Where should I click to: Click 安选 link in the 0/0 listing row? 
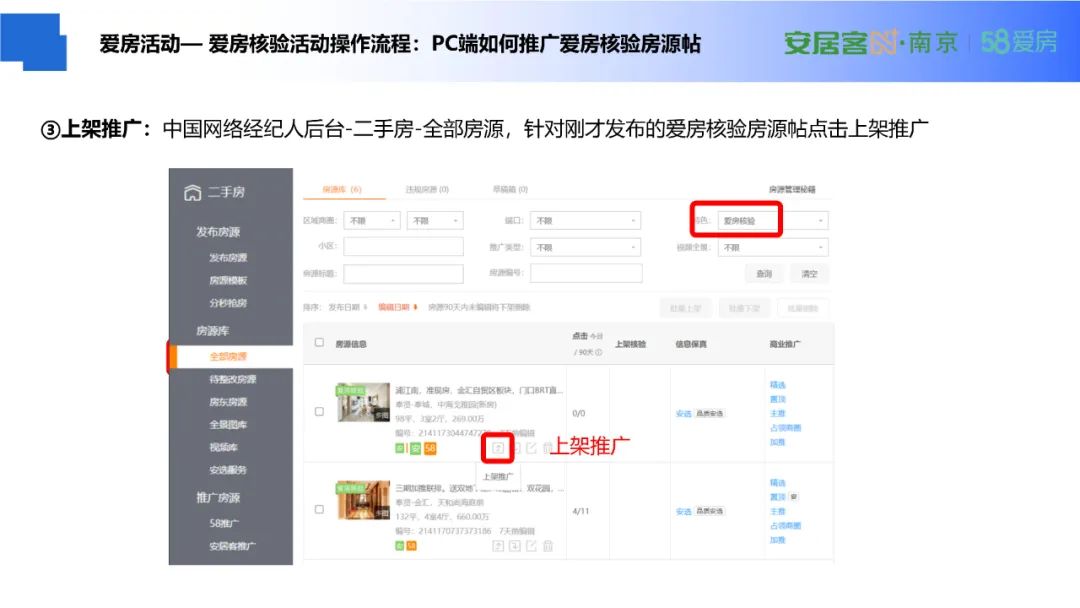[683, 414]
